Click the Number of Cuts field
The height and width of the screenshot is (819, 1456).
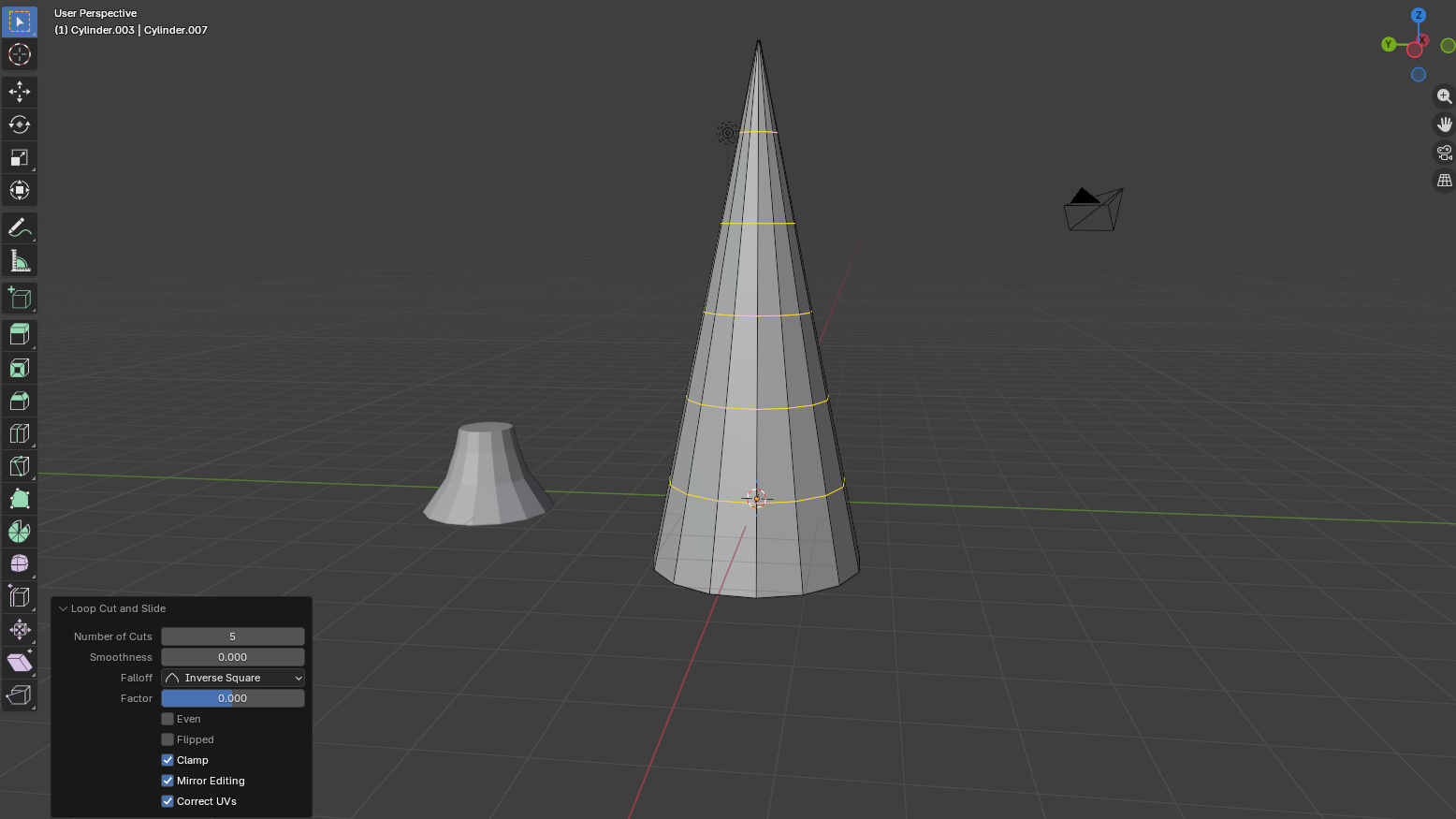[233, 636]
